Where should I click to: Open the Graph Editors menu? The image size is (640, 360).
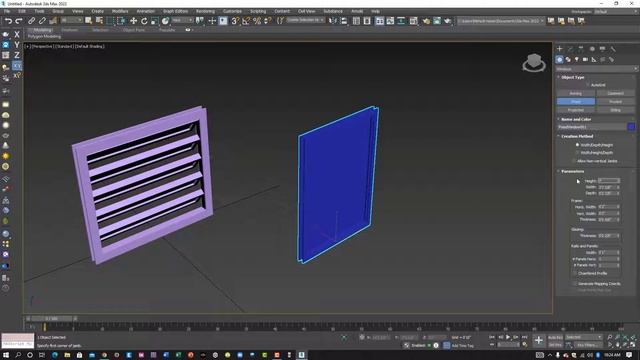tap(176, 11)
